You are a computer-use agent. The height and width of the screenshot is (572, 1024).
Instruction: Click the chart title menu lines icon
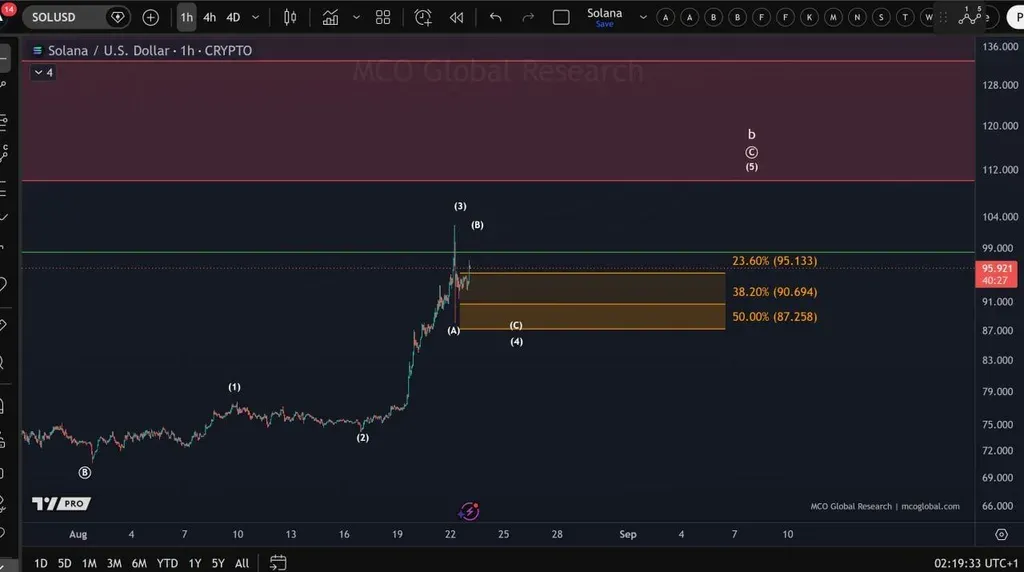pos(37,50)
